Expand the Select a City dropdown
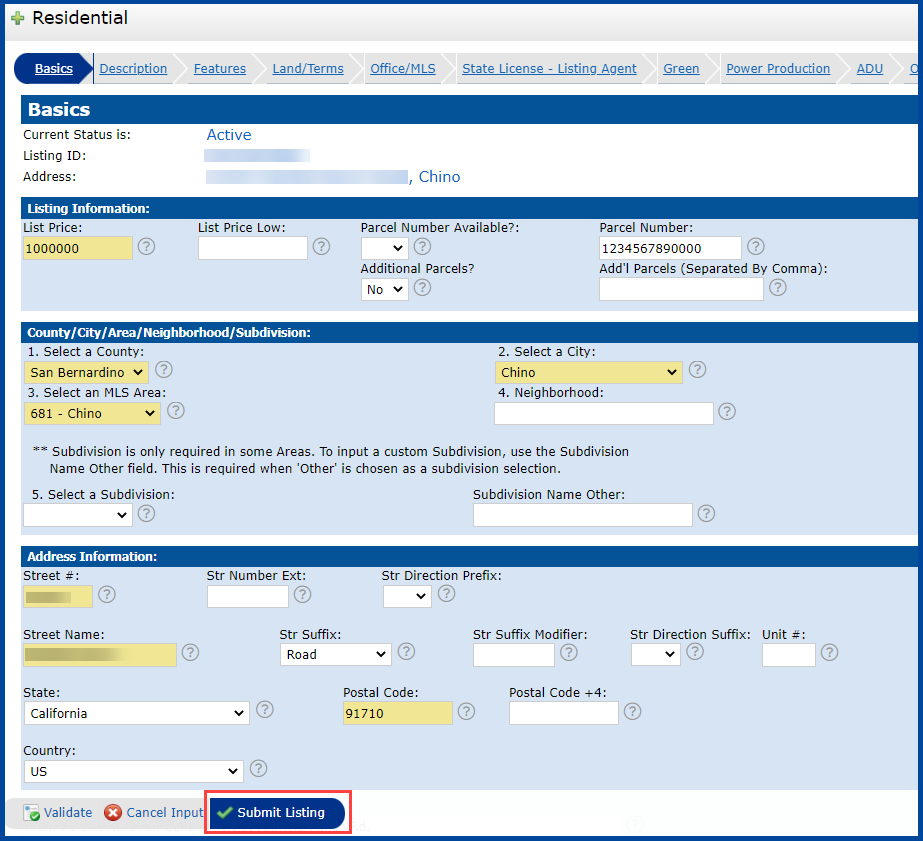The image size is (923, 841). click(588, 372)
